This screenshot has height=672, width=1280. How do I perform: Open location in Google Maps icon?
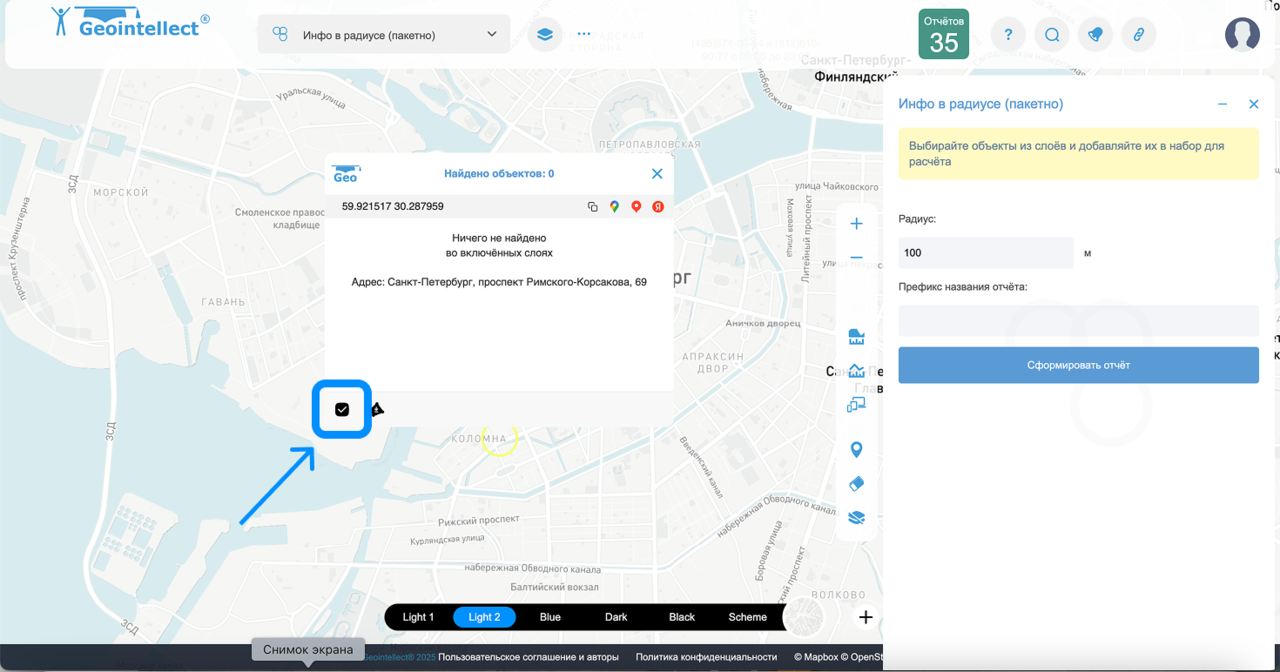tap(614, 207)
